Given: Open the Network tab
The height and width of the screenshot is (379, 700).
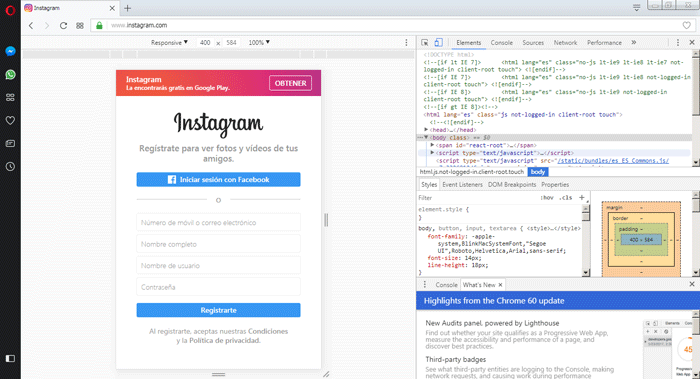Looking at the screenshot, I should (565, 42).
